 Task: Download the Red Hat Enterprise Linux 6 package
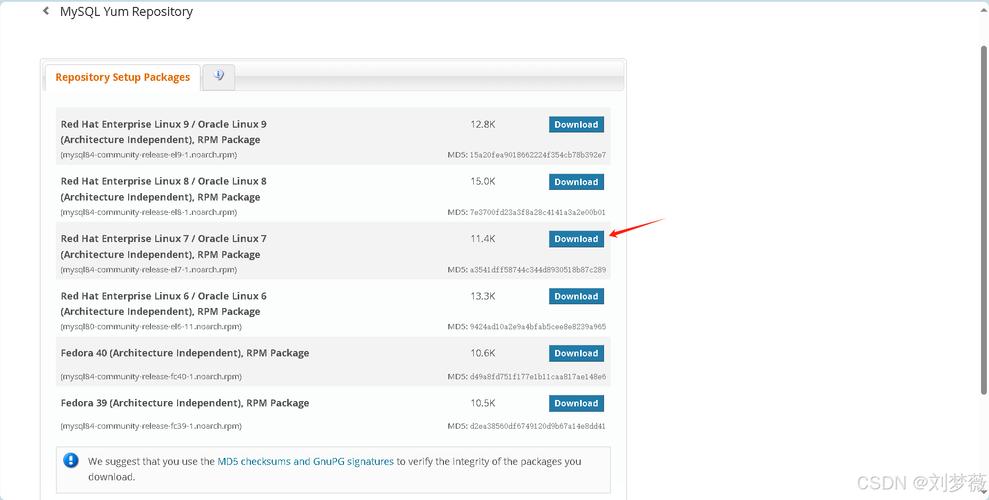click(576, 296)
